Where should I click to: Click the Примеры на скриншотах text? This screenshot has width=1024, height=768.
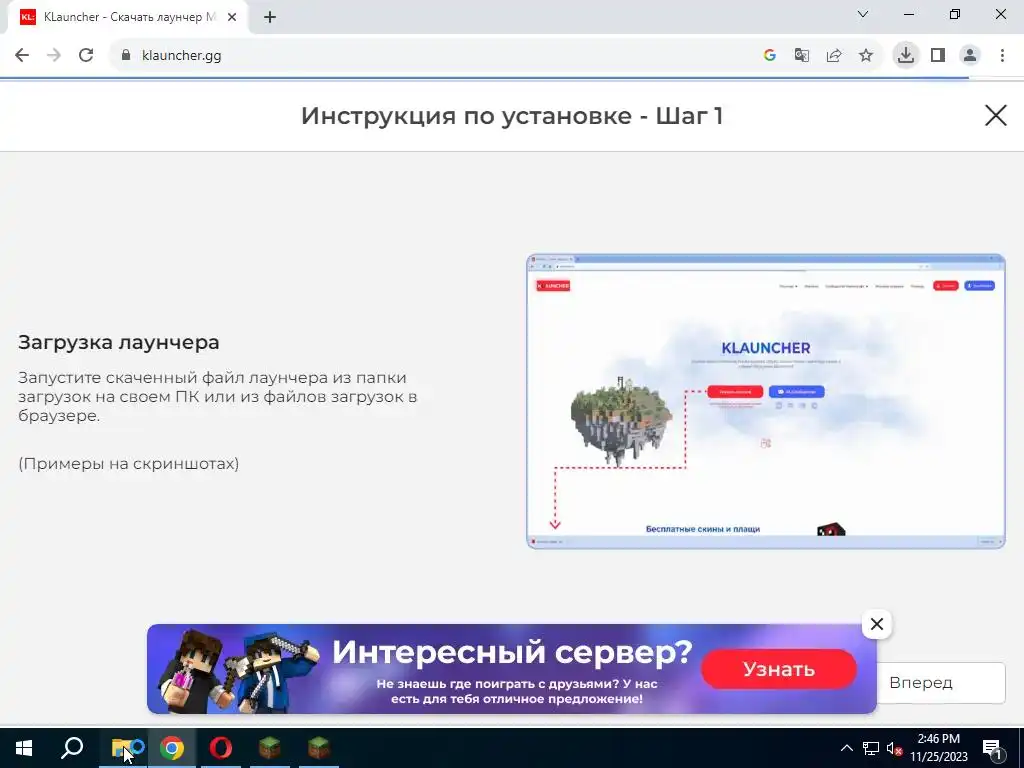point(129,464)
